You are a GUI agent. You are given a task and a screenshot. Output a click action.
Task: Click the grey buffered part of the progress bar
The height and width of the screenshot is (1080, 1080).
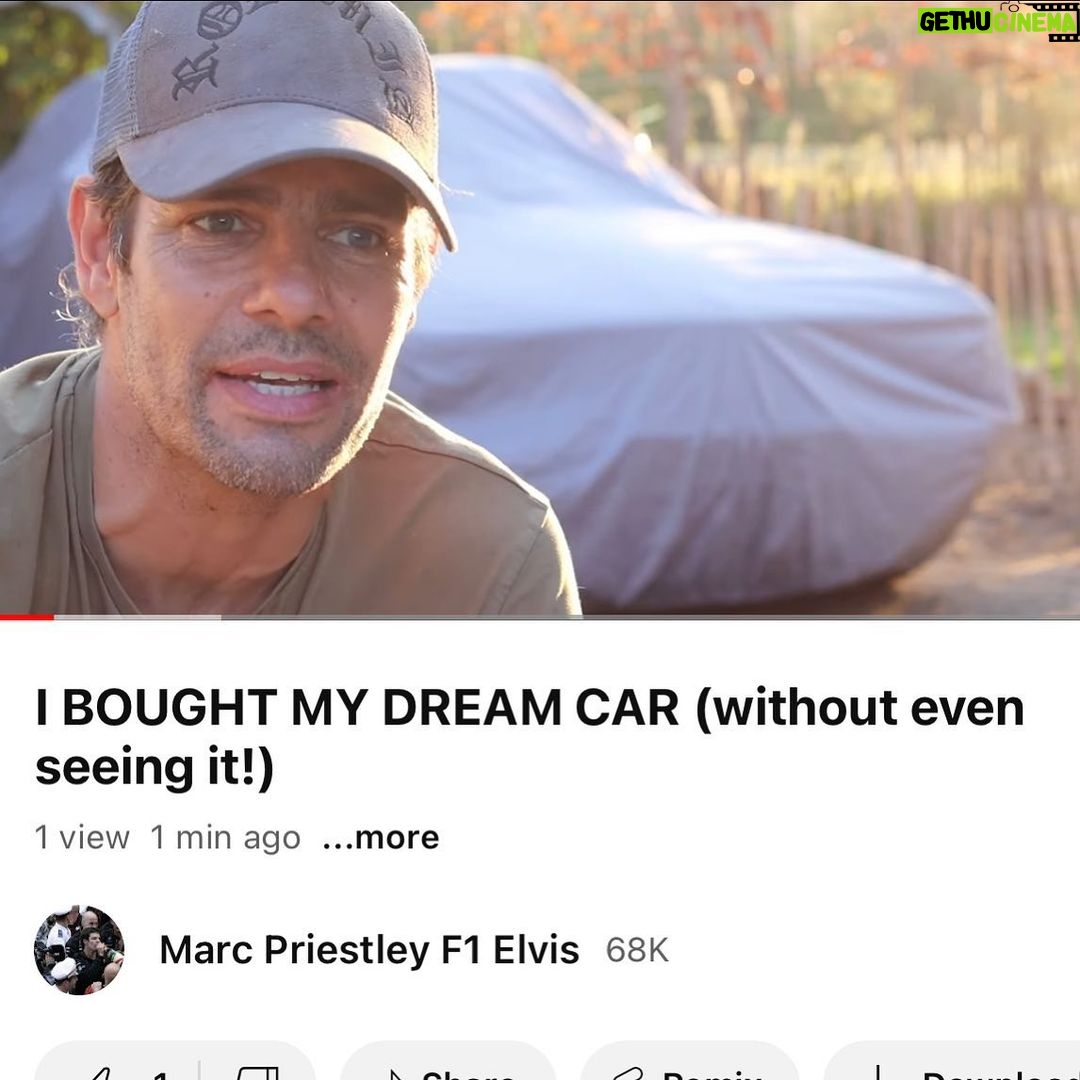click(x=138, y=617)
